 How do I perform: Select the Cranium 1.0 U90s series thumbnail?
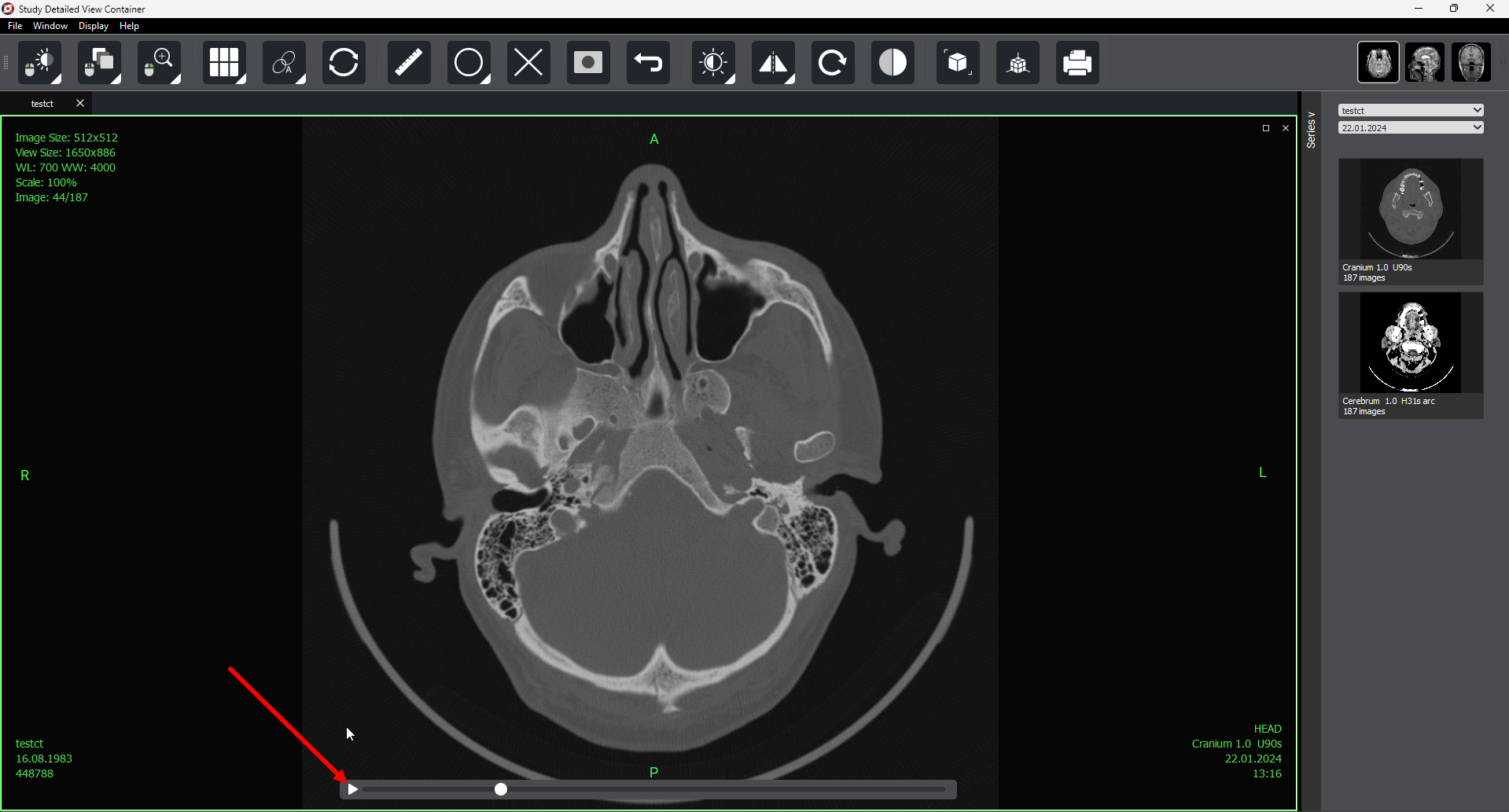[1411, 221]
